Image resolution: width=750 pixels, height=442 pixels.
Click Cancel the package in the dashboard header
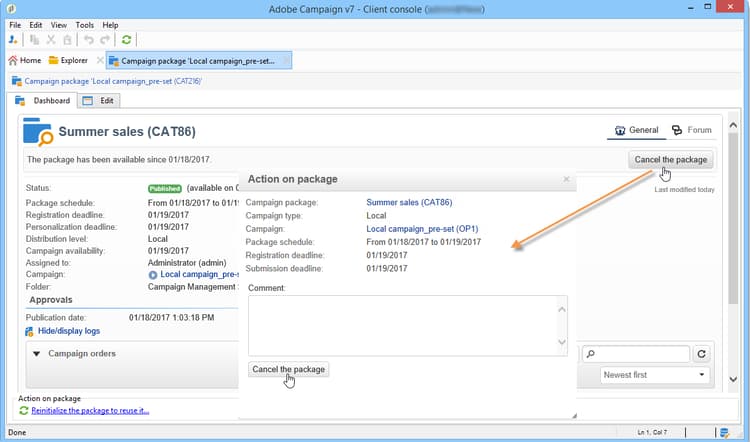(x=671, y=160)
